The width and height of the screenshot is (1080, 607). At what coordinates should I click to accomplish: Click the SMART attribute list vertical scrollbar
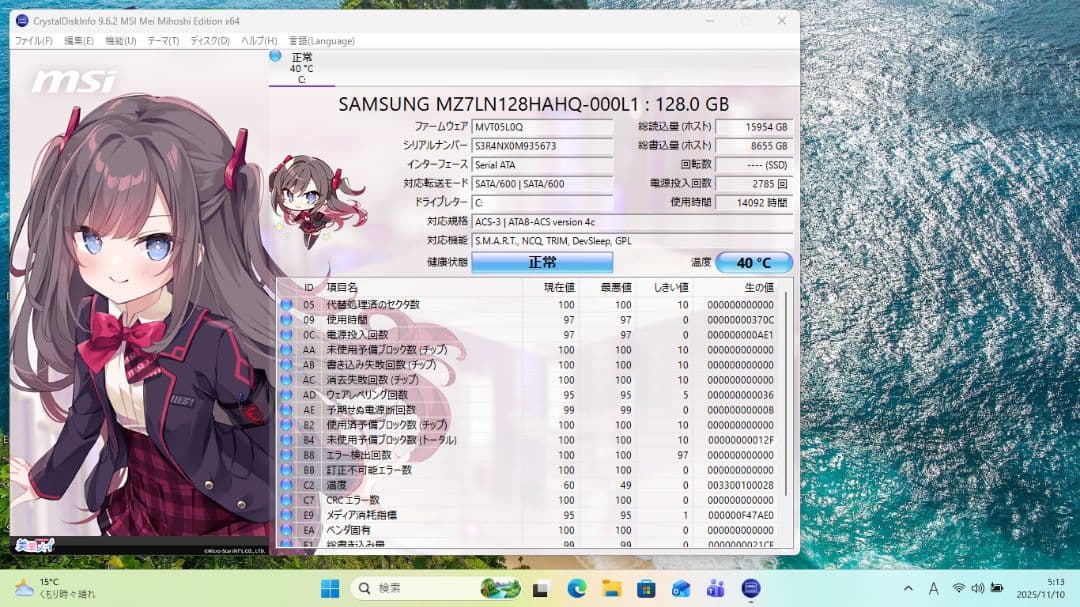coord(787,400)
